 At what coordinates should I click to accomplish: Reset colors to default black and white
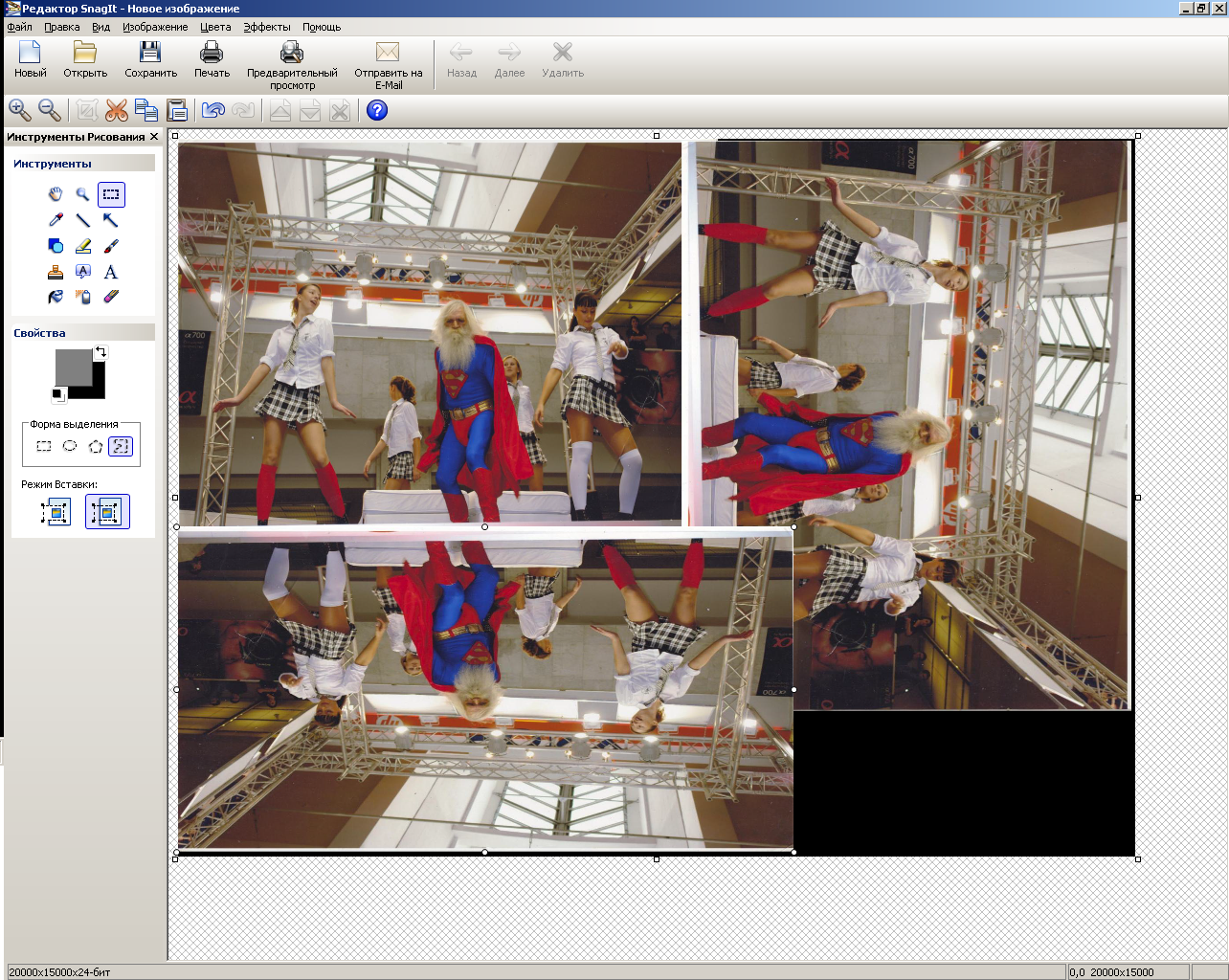pos(58,394)
